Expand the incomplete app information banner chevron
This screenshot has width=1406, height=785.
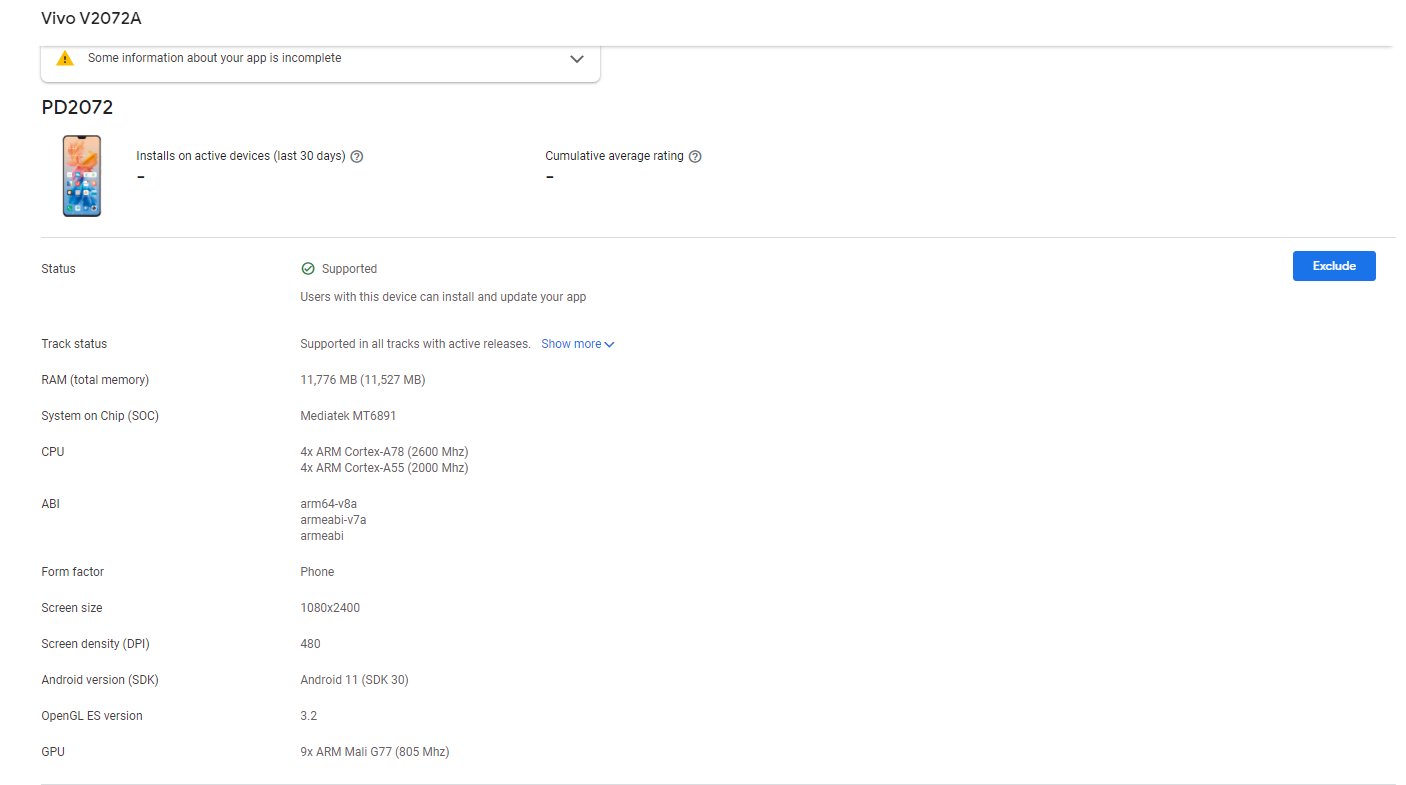tap(577, 58)
